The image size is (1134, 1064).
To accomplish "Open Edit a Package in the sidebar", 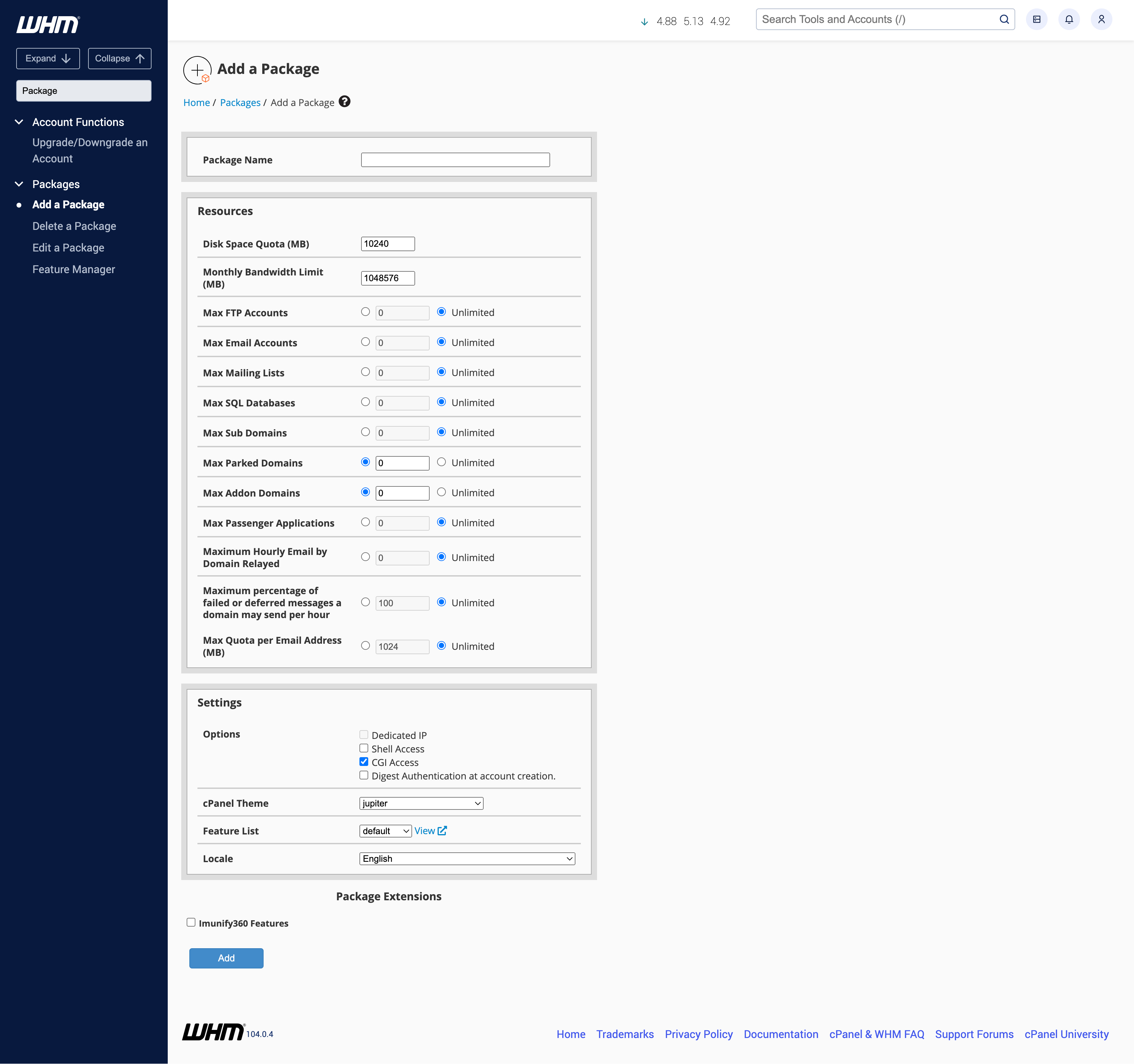I will (x=69, y=247).
